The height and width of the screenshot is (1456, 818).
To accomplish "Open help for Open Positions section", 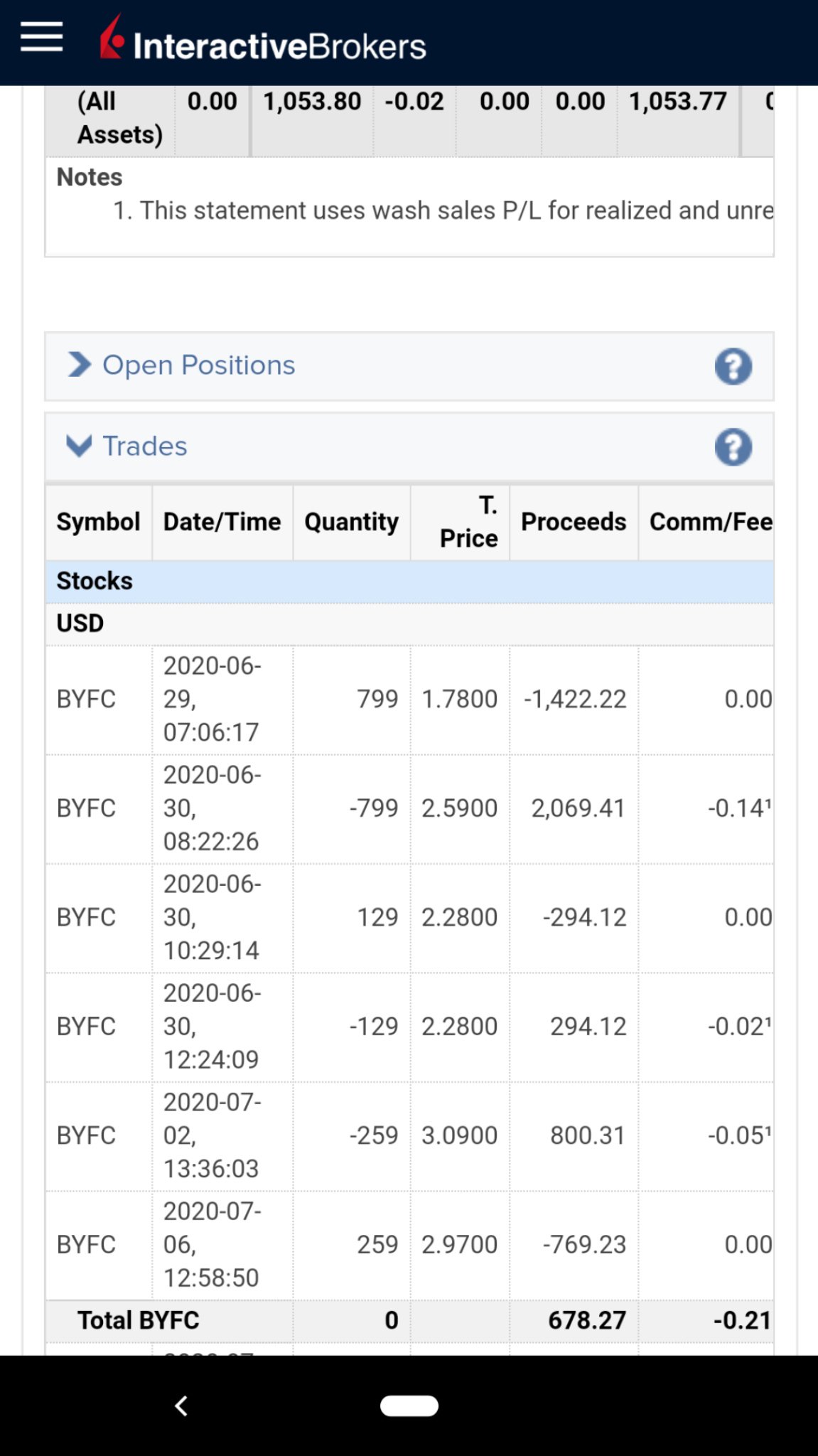I will pyautogui.click(x=733, y=367).
